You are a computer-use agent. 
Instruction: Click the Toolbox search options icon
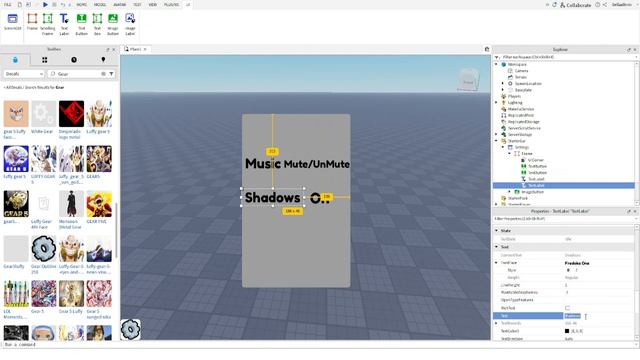pos(103,74)
